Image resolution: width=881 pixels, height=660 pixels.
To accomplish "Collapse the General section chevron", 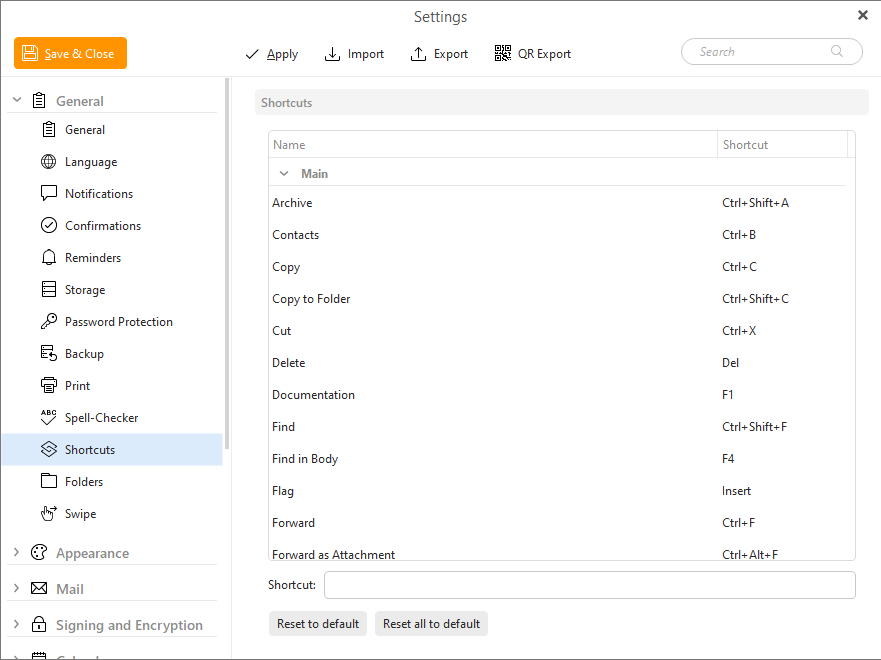I will click(x=17, y=101).
